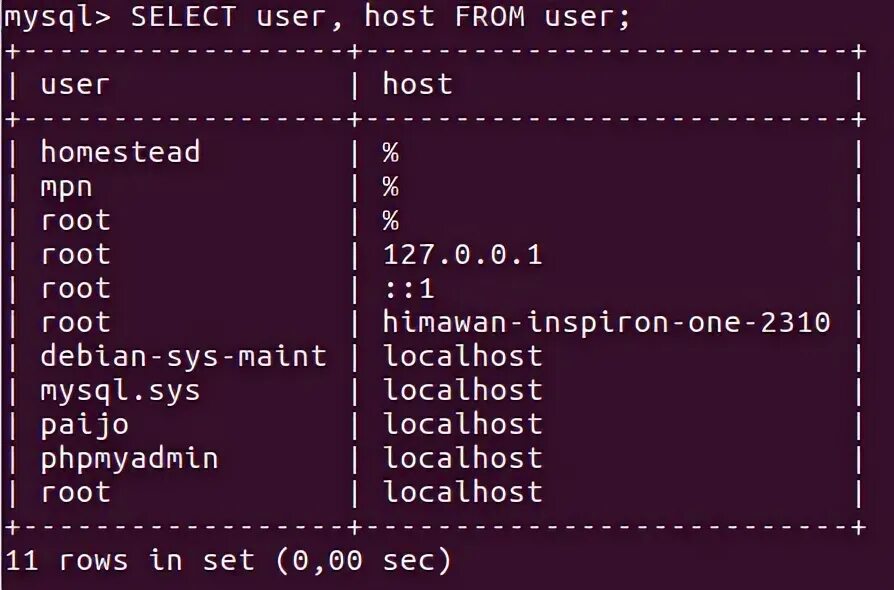
Task: Select the homestead user entry
Action: [120, 152]
